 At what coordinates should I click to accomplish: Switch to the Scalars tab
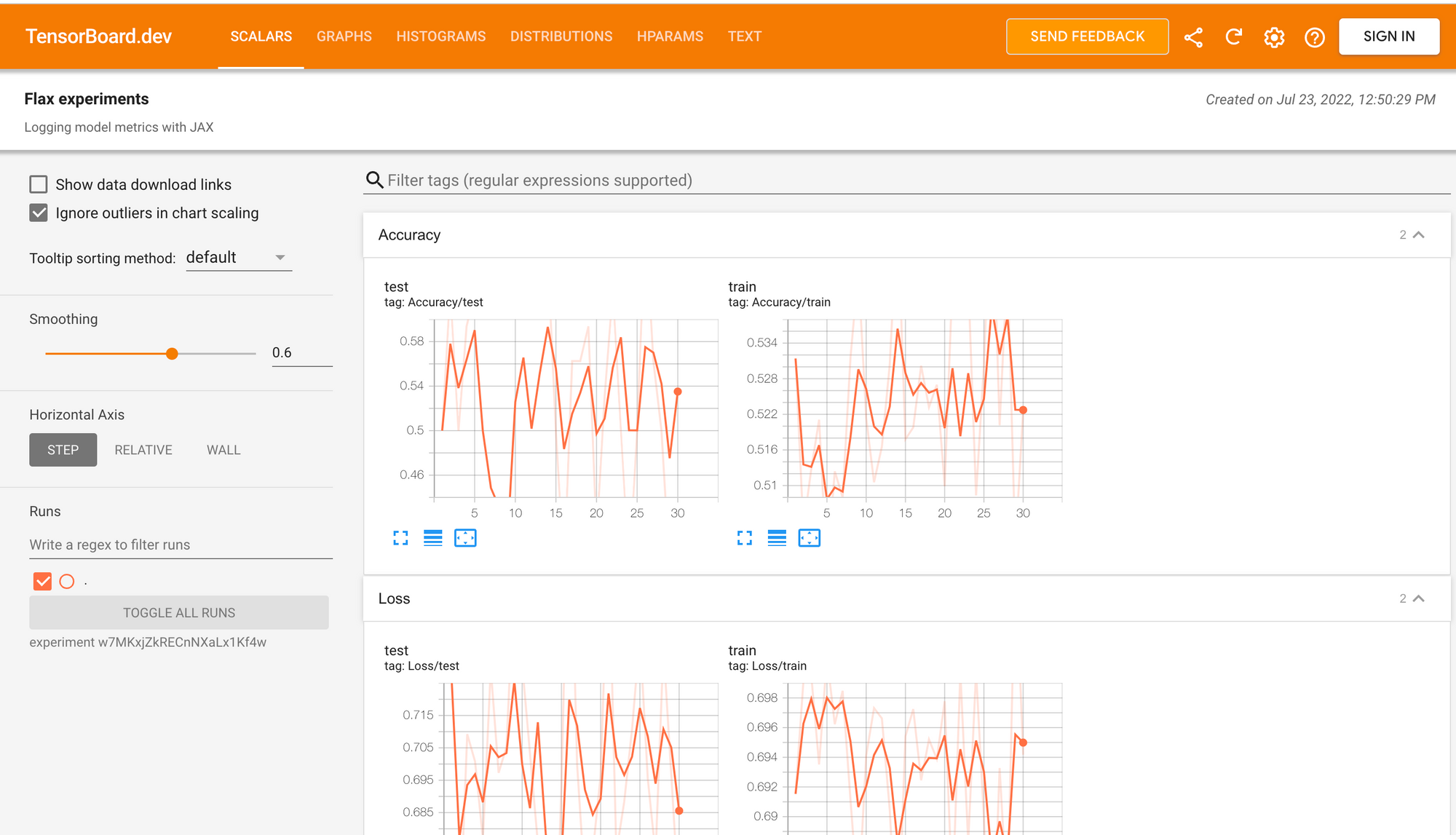pyautogui.click(x=261, y=36)
